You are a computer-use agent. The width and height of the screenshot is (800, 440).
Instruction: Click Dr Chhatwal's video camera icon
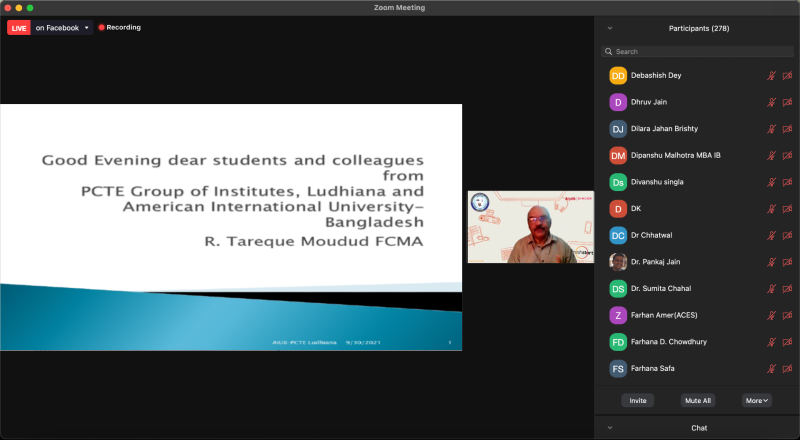787,235
